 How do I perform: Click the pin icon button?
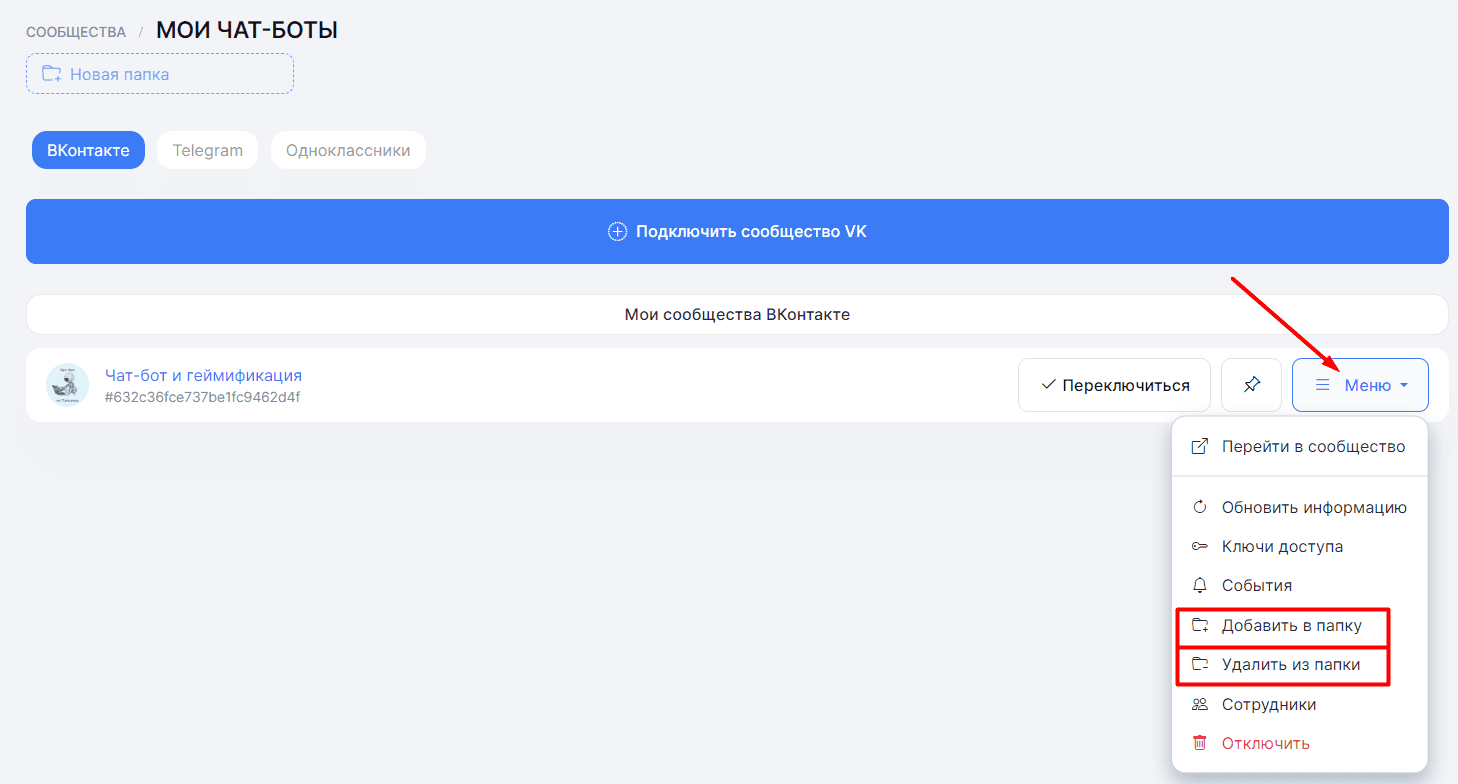coord(1251,385)
